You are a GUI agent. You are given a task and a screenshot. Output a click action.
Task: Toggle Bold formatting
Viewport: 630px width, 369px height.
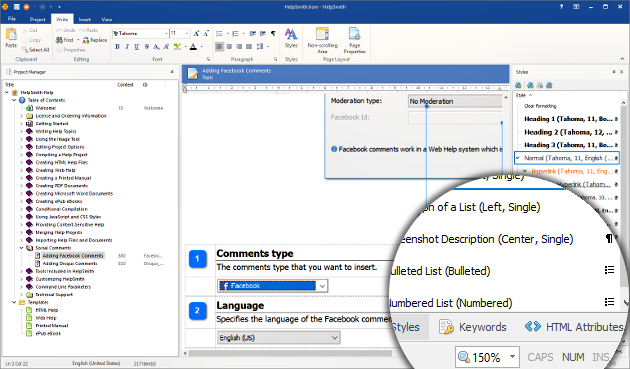[x=117, y=47]
